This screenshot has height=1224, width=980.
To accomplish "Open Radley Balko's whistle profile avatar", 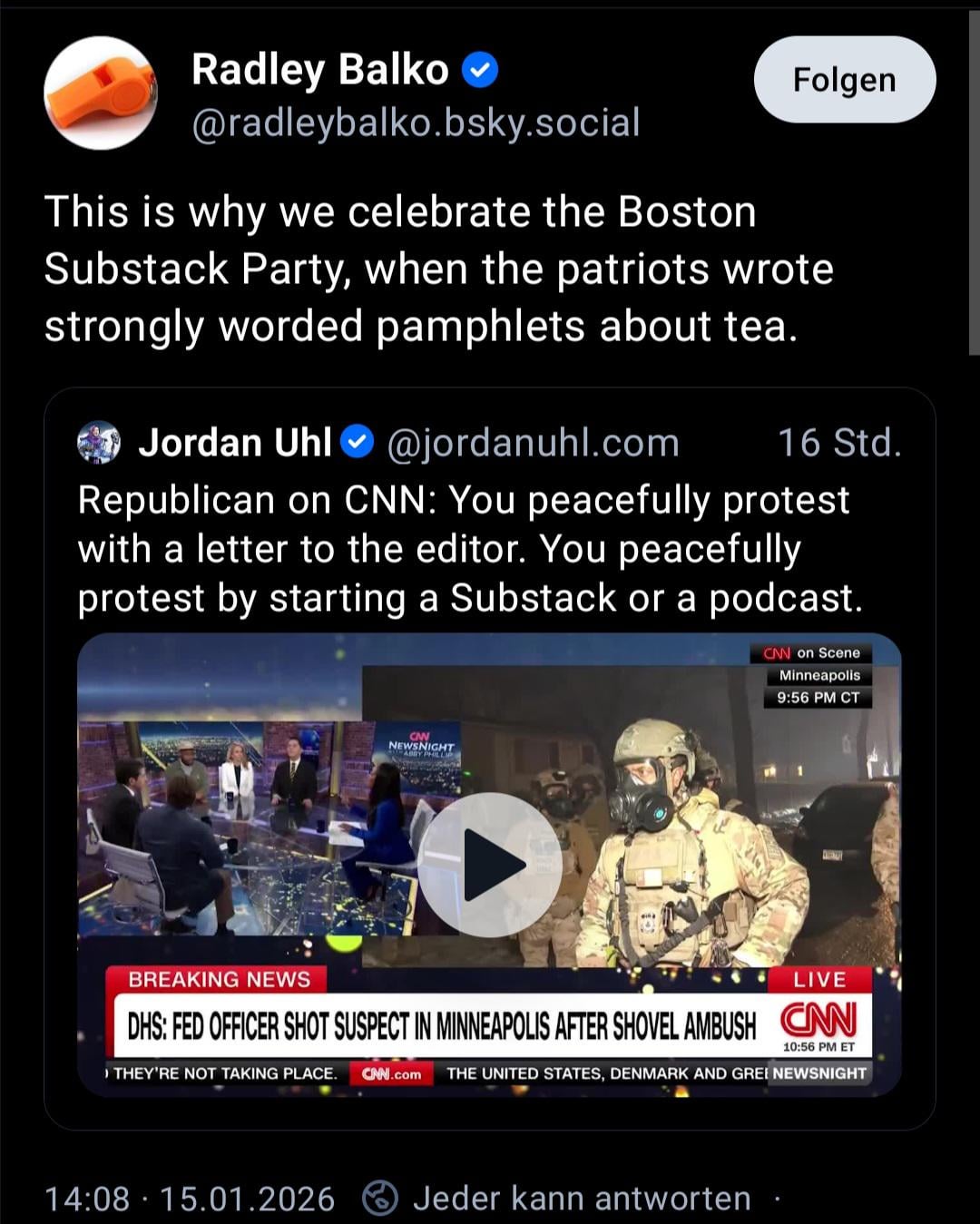I will [101, 93].
